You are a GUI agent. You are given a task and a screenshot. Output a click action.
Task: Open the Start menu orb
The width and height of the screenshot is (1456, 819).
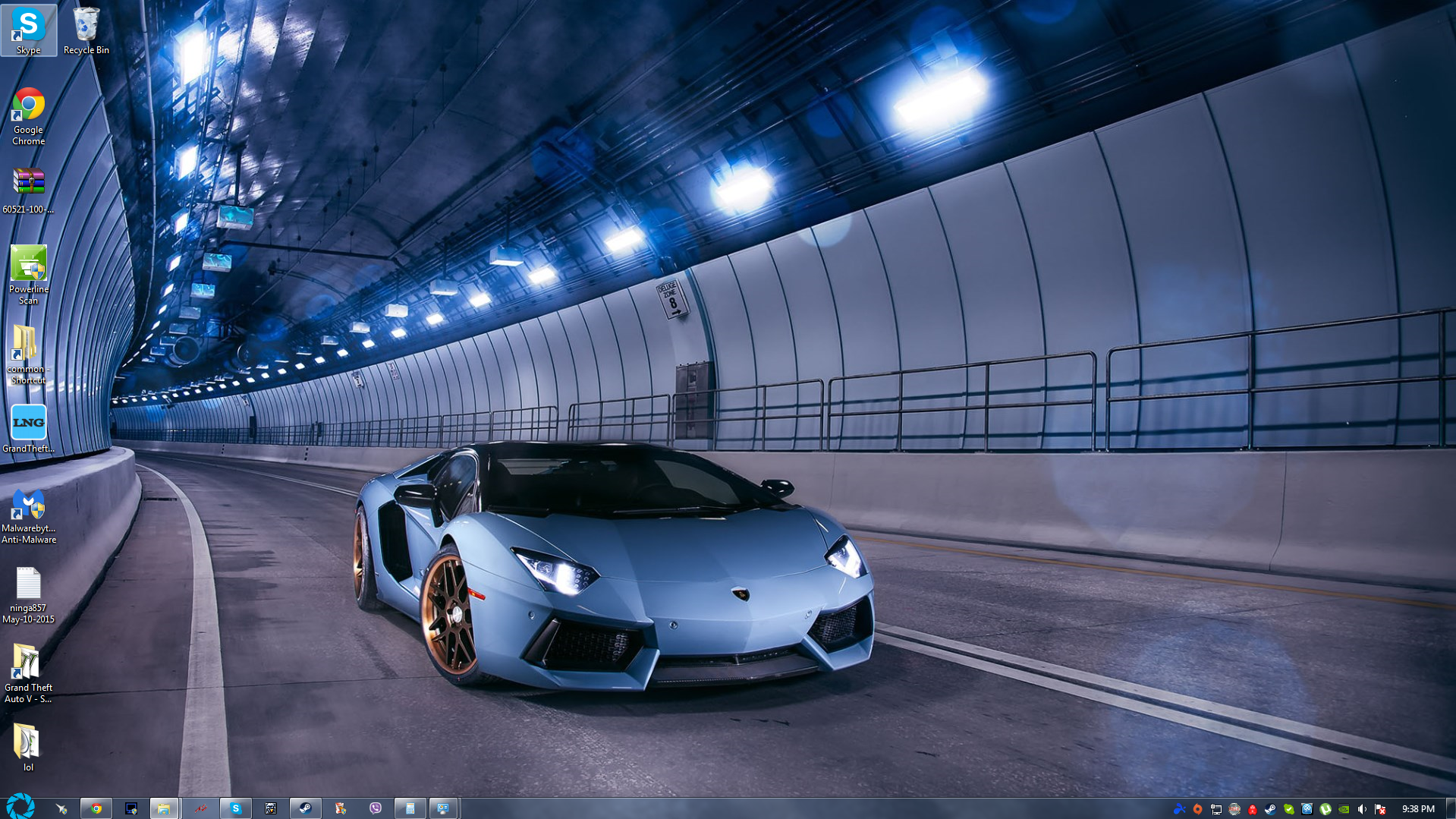pyautogui.click(x=20, y=806)
